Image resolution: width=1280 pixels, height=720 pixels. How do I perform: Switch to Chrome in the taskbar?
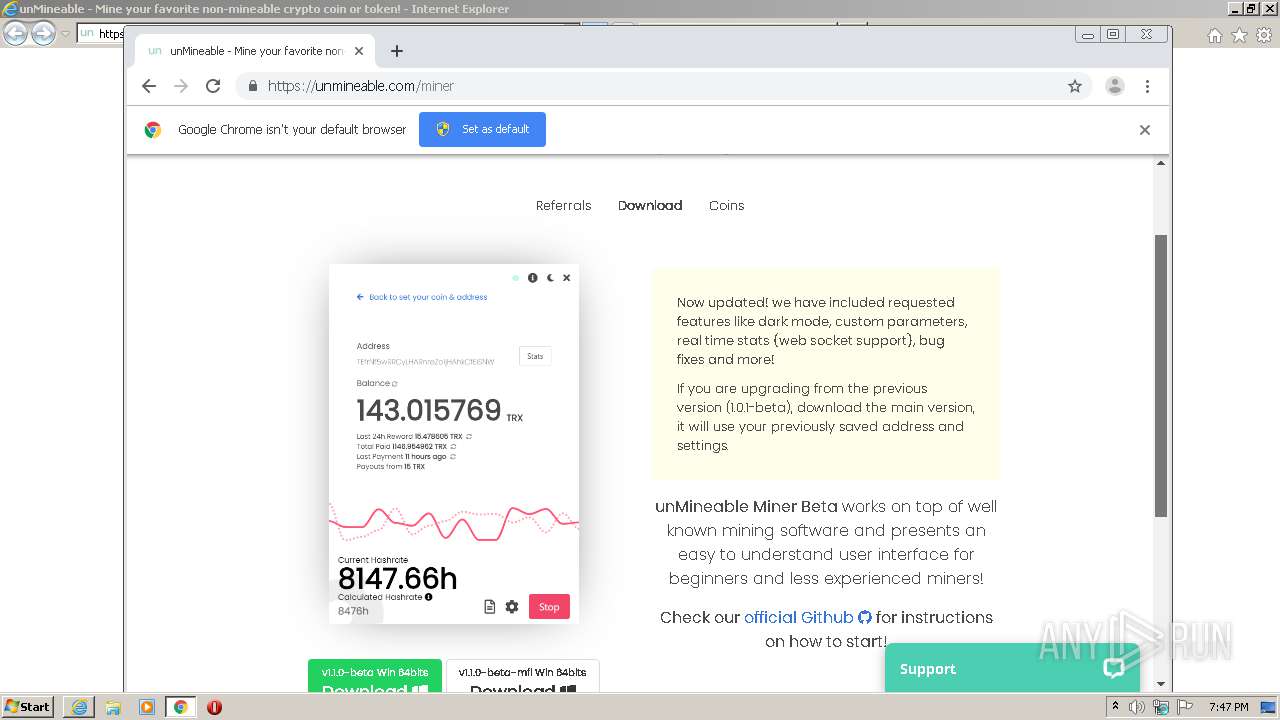coord(180,707)
